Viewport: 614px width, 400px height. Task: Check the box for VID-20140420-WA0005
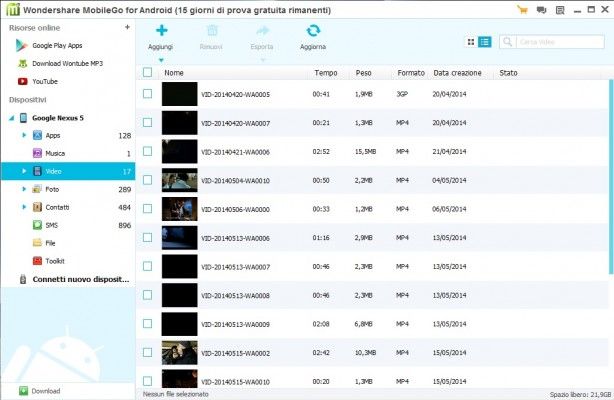click(148, 94)
